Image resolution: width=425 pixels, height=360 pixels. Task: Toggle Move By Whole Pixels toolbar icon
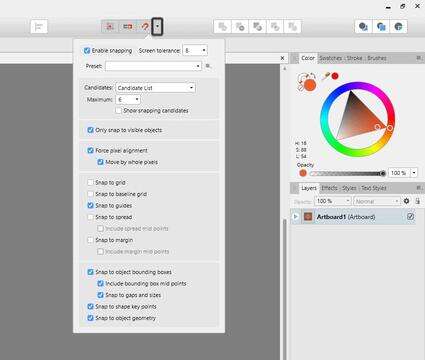(127, 26)
